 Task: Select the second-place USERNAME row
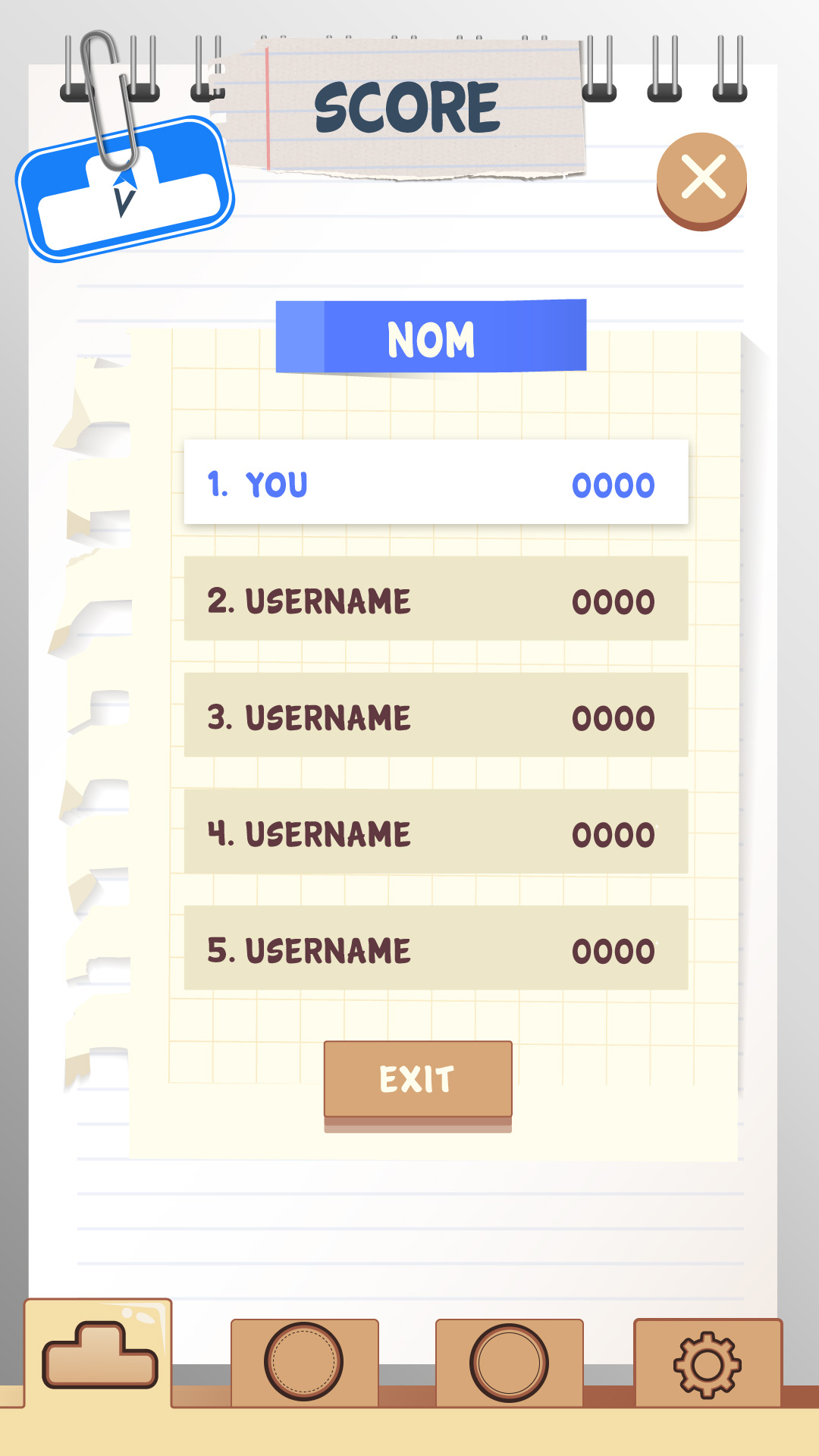[x=435, y=599]
